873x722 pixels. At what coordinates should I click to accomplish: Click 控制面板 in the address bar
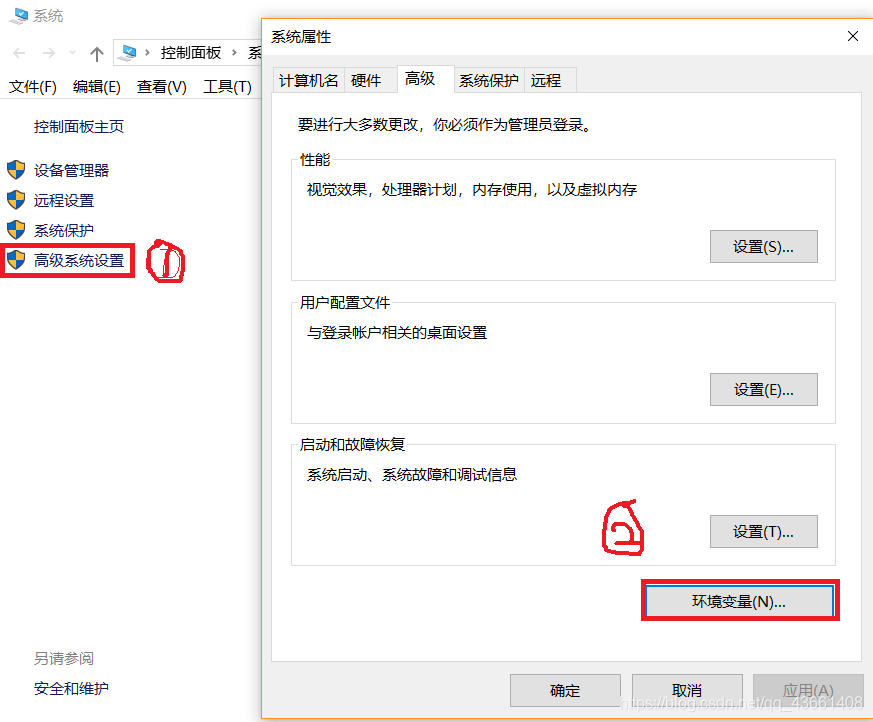point(191,53)
